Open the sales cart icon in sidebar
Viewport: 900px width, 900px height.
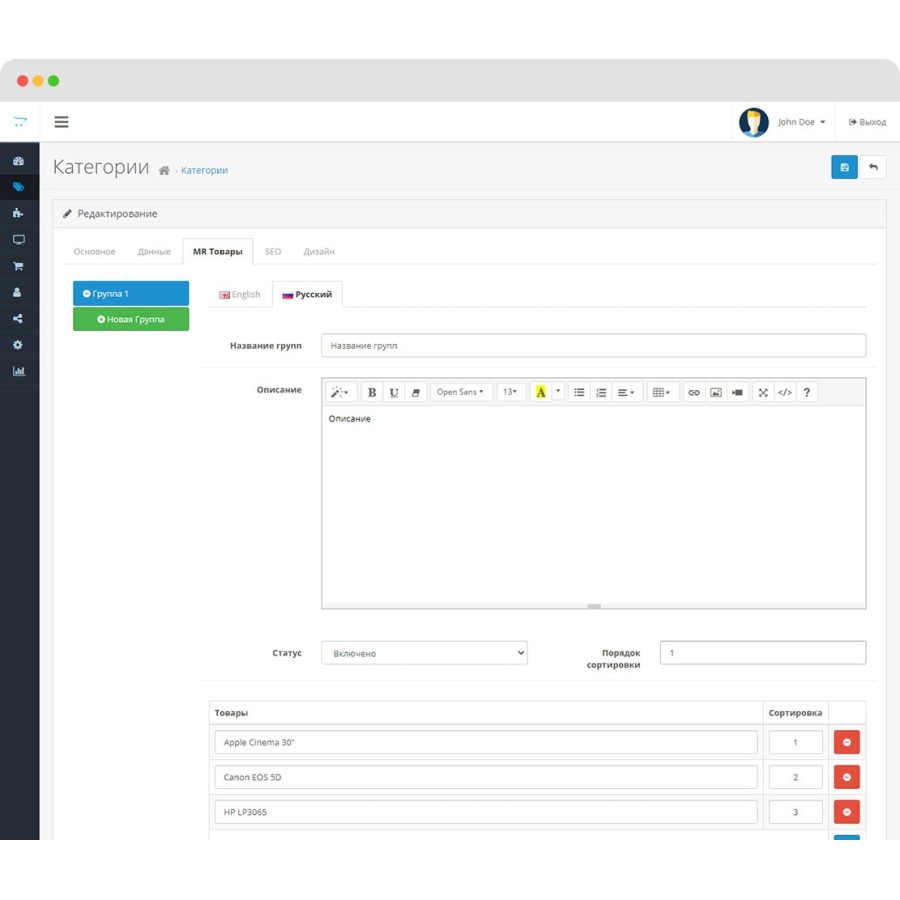point(18,266)
